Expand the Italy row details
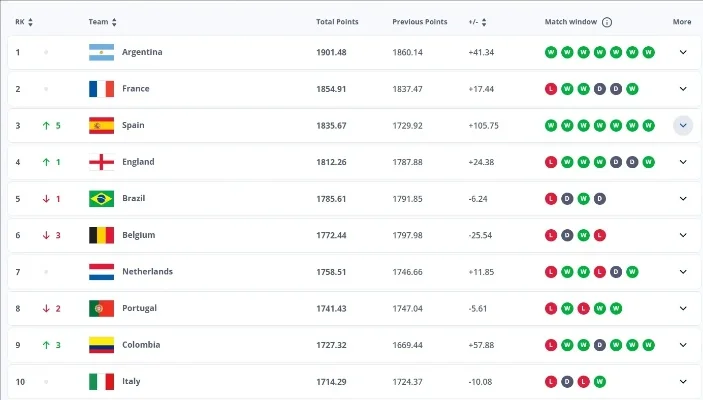703x400 pixels. click(x=683, y=382)
